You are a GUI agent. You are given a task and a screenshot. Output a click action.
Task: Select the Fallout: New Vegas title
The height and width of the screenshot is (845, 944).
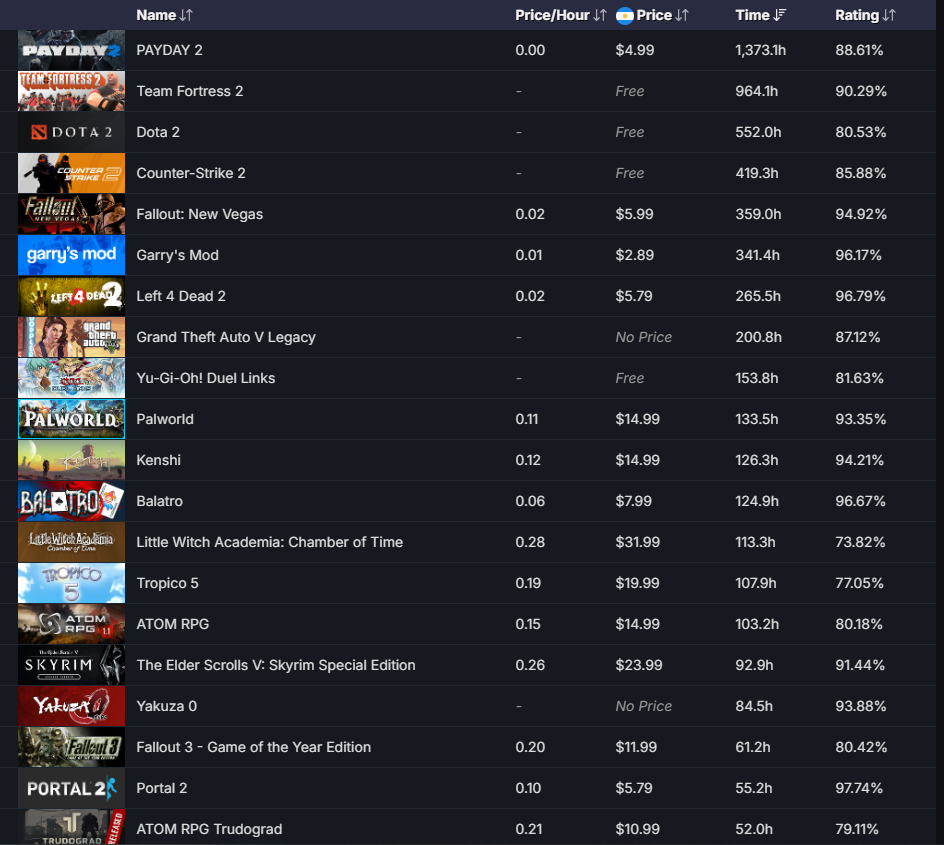pyautogui.click(x=199, y=214)
